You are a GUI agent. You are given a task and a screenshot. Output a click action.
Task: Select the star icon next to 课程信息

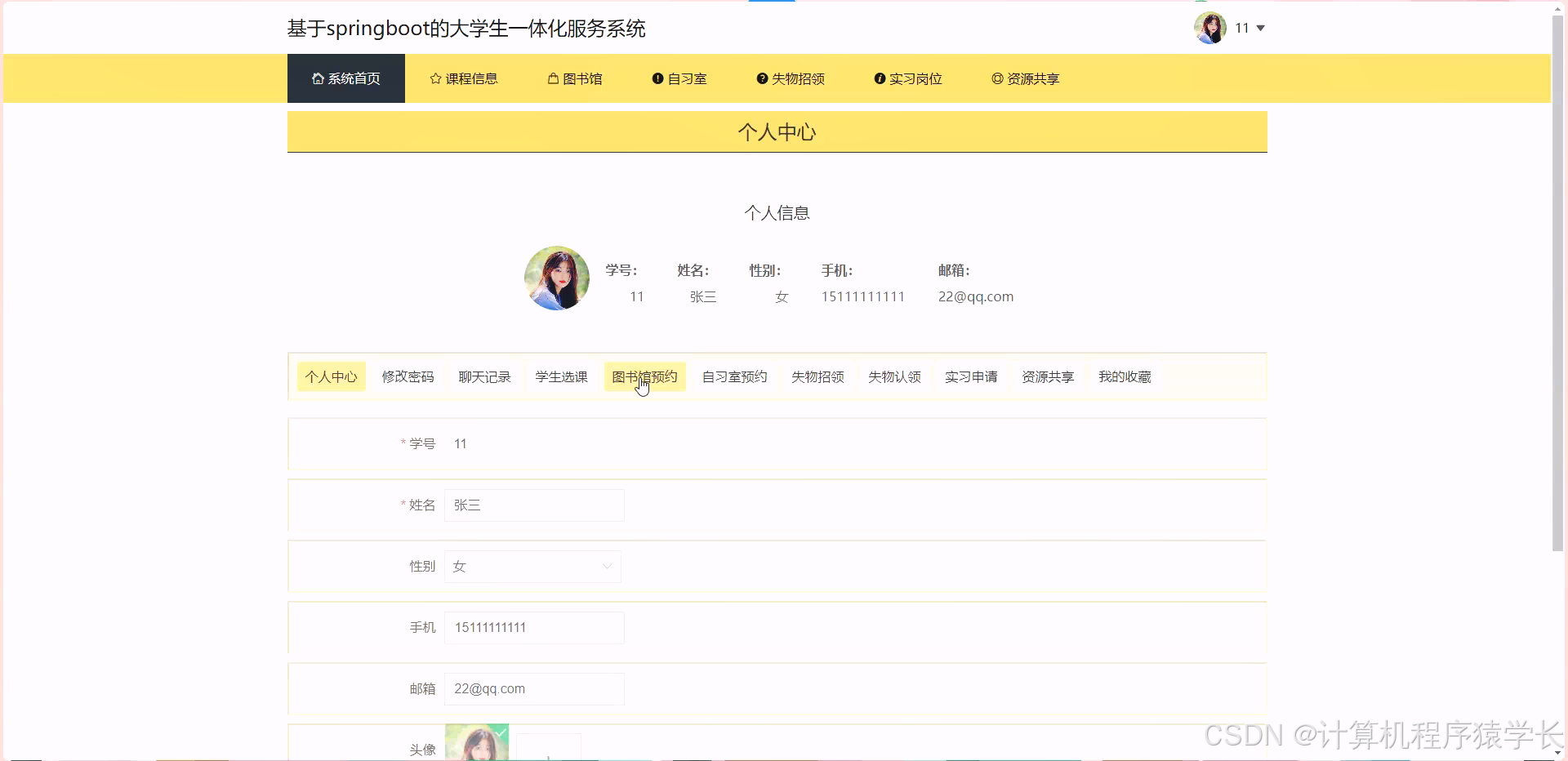434,78
